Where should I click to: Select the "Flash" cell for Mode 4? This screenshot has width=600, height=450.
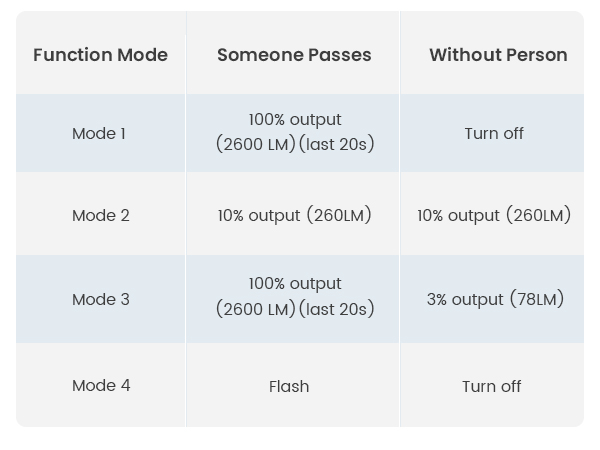(289, 386)
